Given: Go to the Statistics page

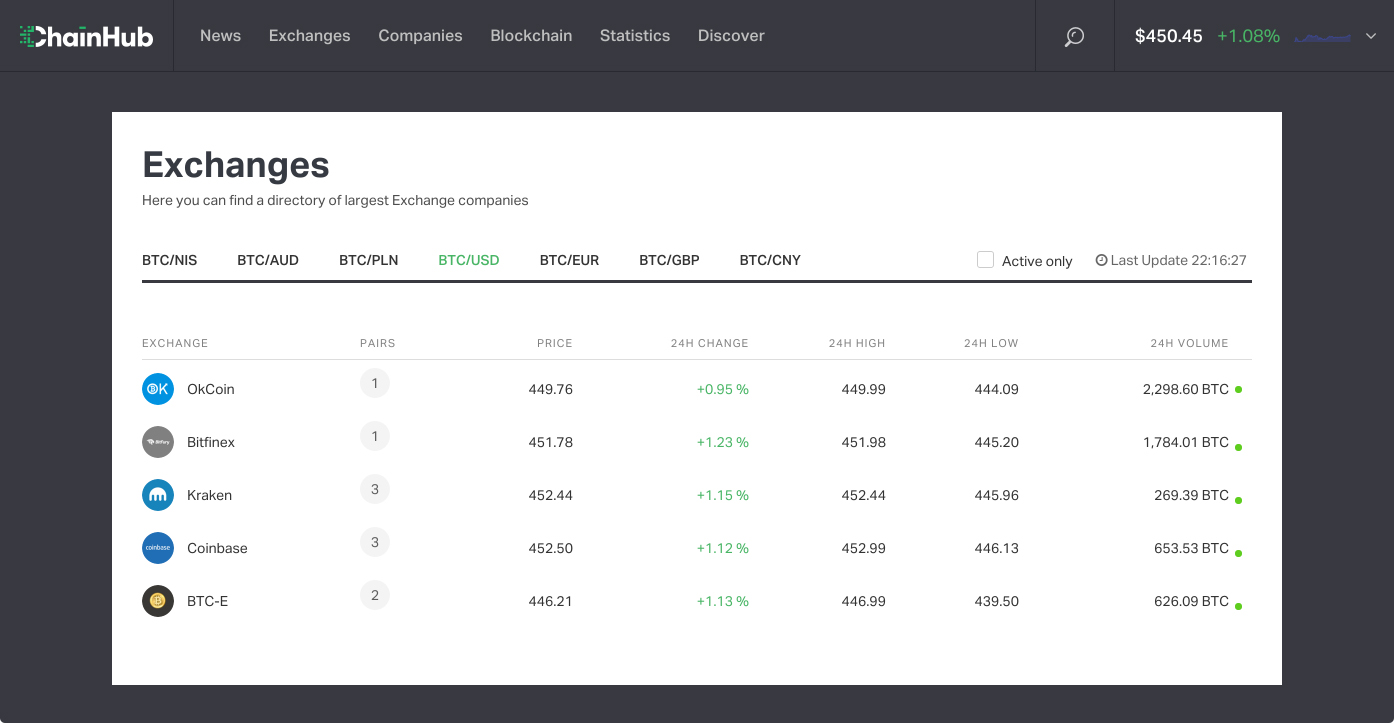Looking at the screenshot, I should pos(635,36).
